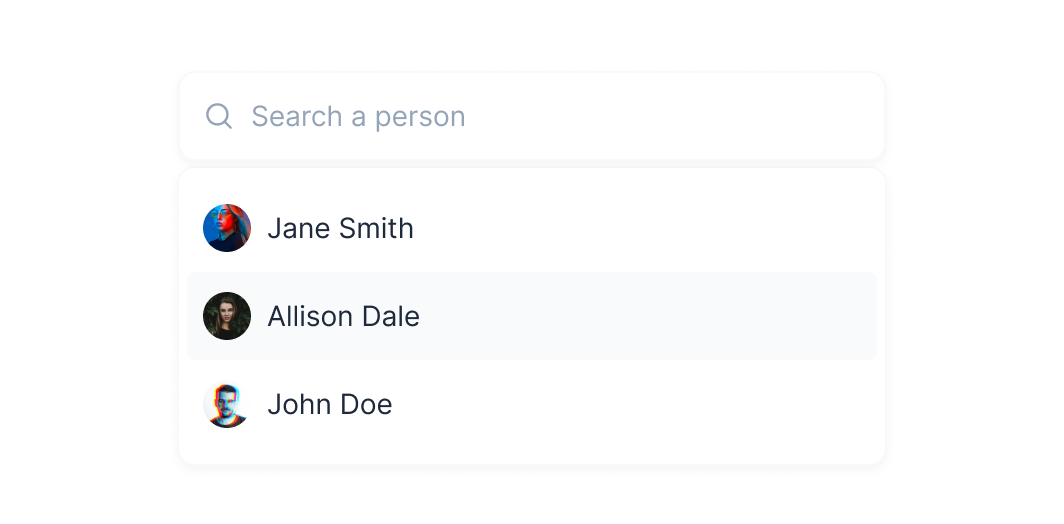
Task: Click John Doe's avatar photo
Action: click(x=227, y=404)
